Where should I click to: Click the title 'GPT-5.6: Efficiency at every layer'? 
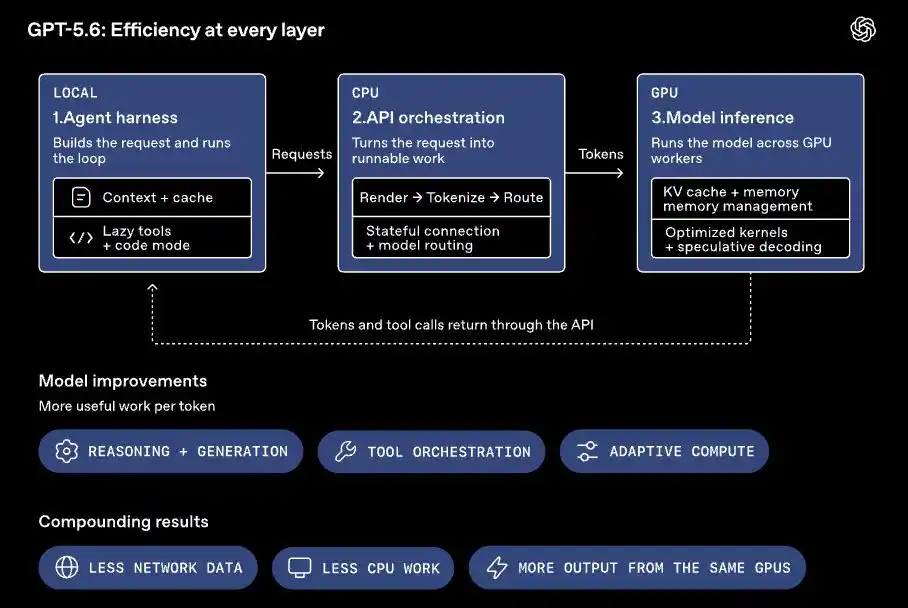(x=175, y=30)
